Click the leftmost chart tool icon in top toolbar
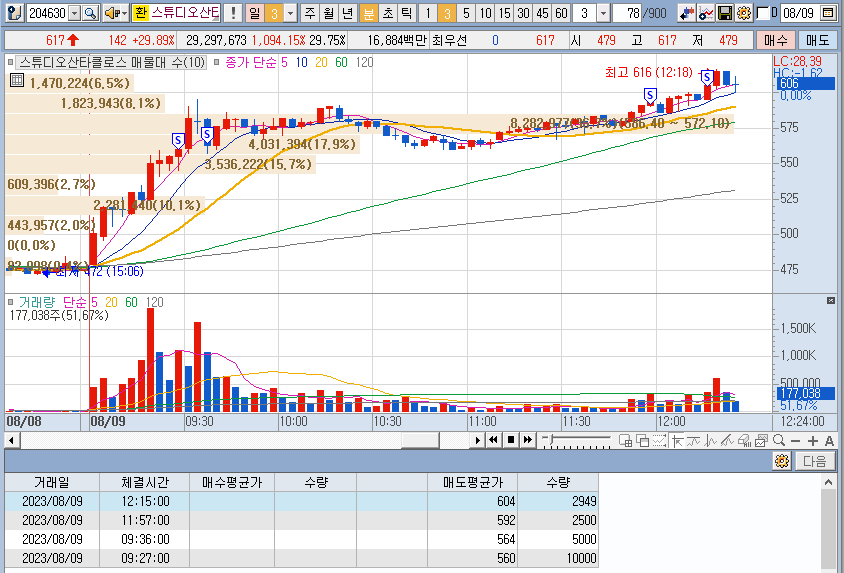The image size is (844, 573). pyautogui.click(x=15, y=13)
